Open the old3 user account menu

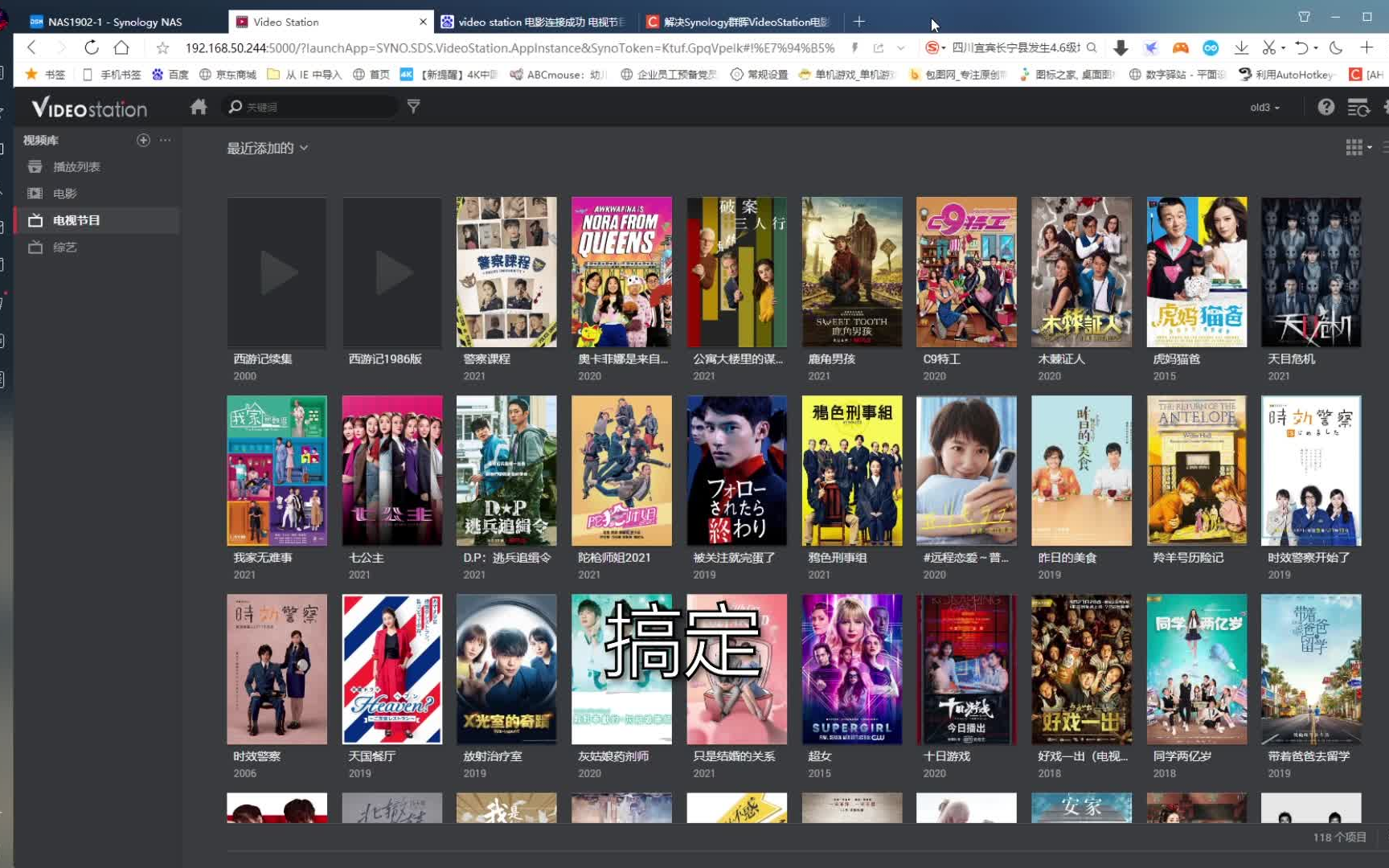pos(1265,107)
